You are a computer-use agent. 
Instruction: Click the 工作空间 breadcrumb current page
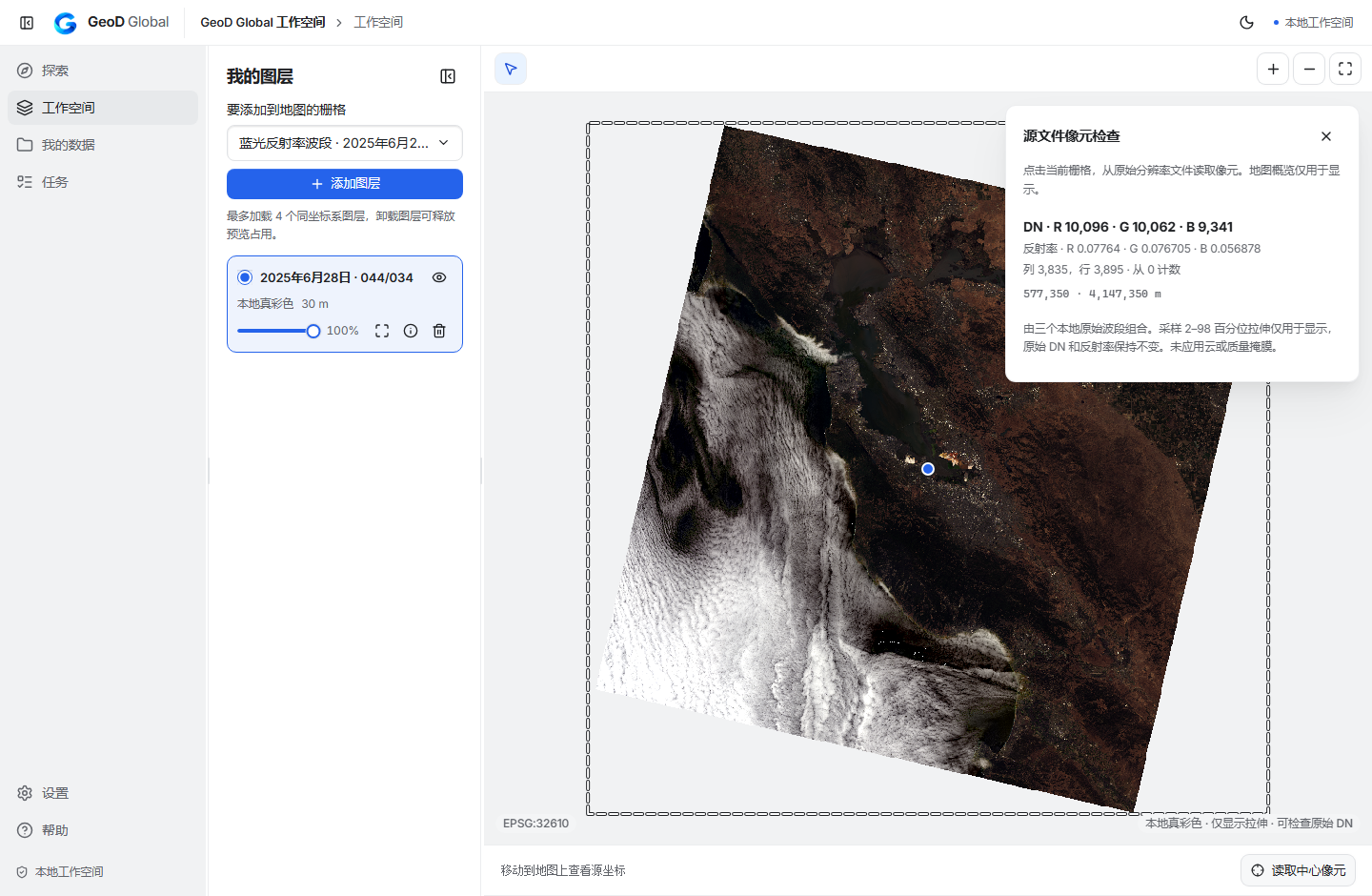click(x=378, y=22)
